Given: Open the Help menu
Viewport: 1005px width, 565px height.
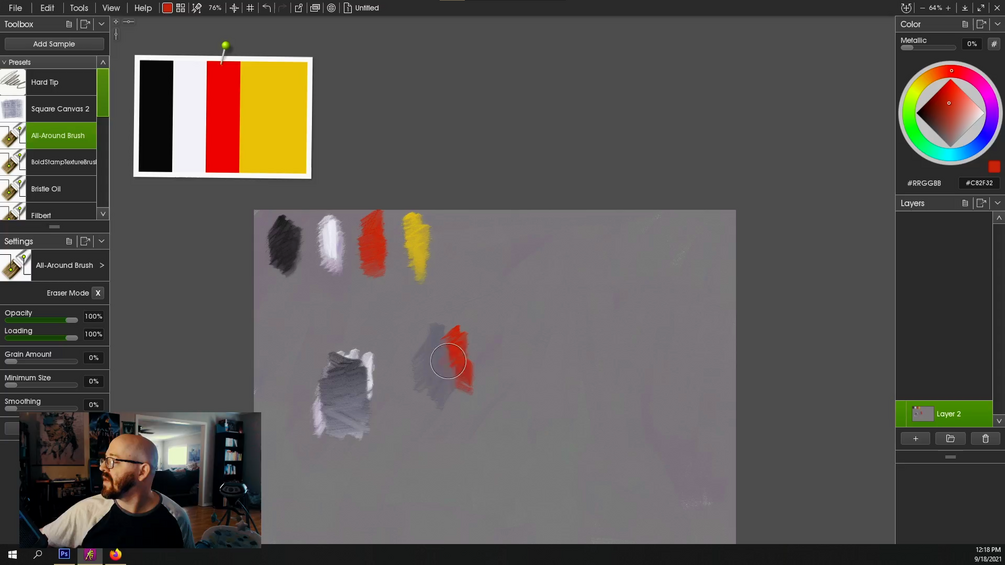Looking at the screenshot, I should pyautogui.click(x=143, y=8).
